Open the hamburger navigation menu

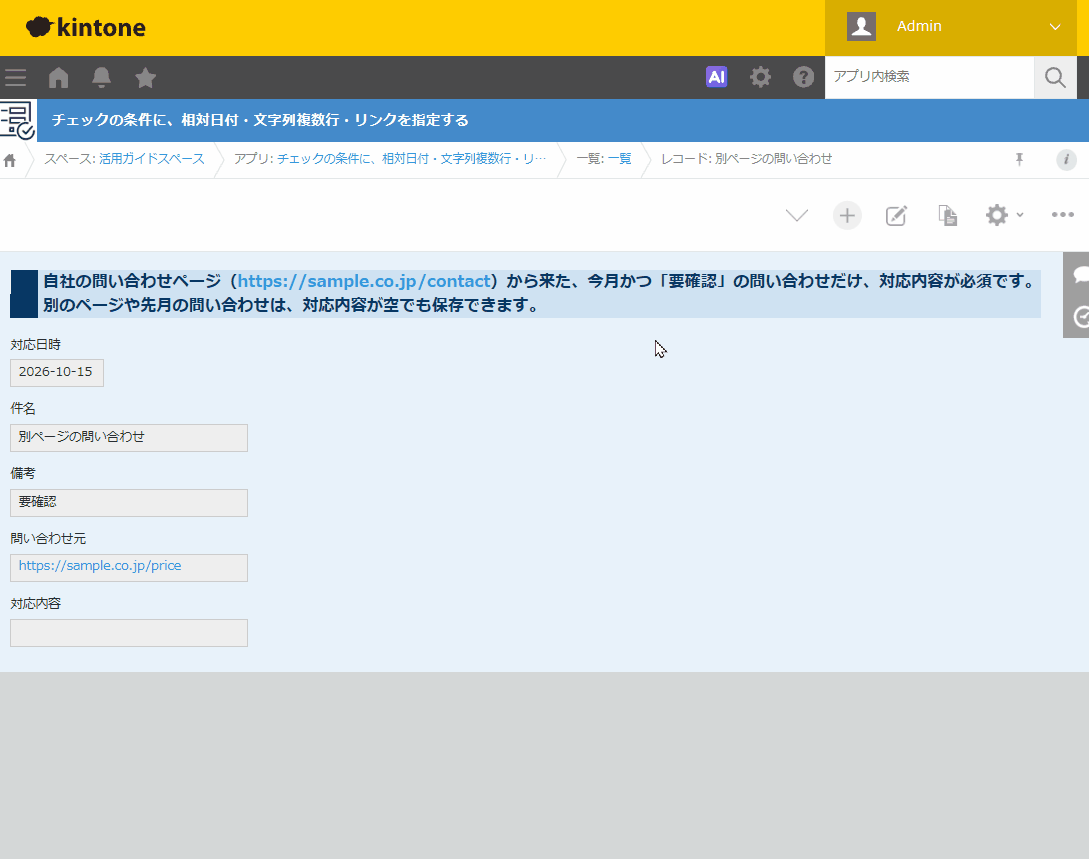pos(15,77)
